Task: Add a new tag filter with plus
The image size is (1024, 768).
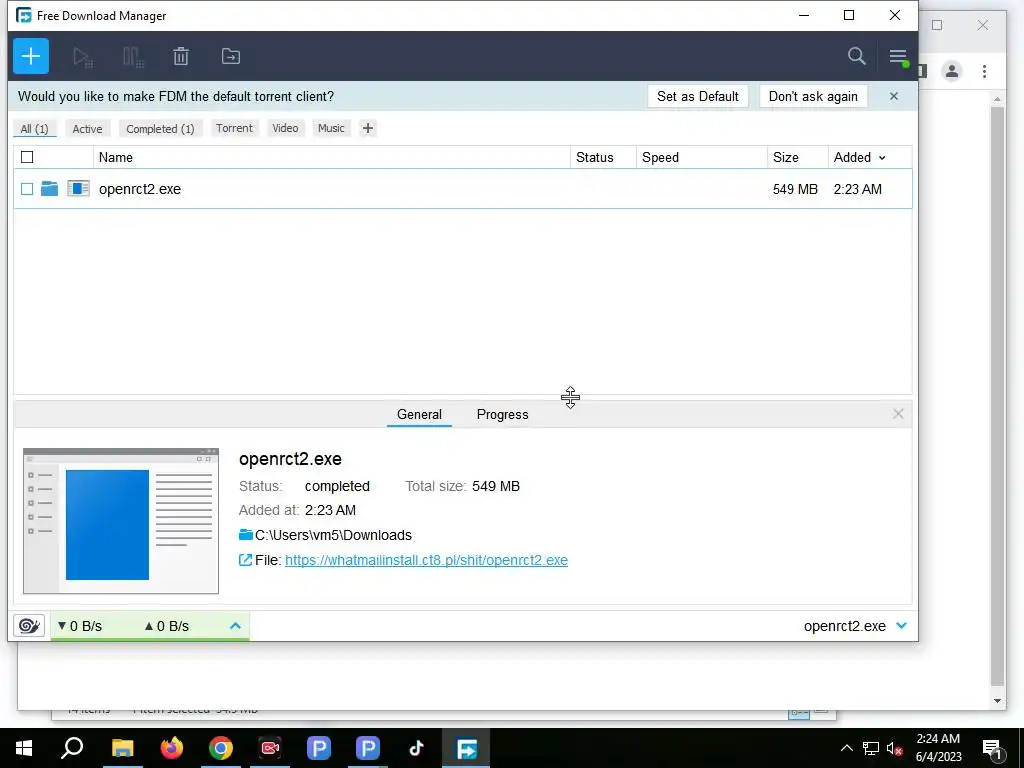Action: [368, 128]
